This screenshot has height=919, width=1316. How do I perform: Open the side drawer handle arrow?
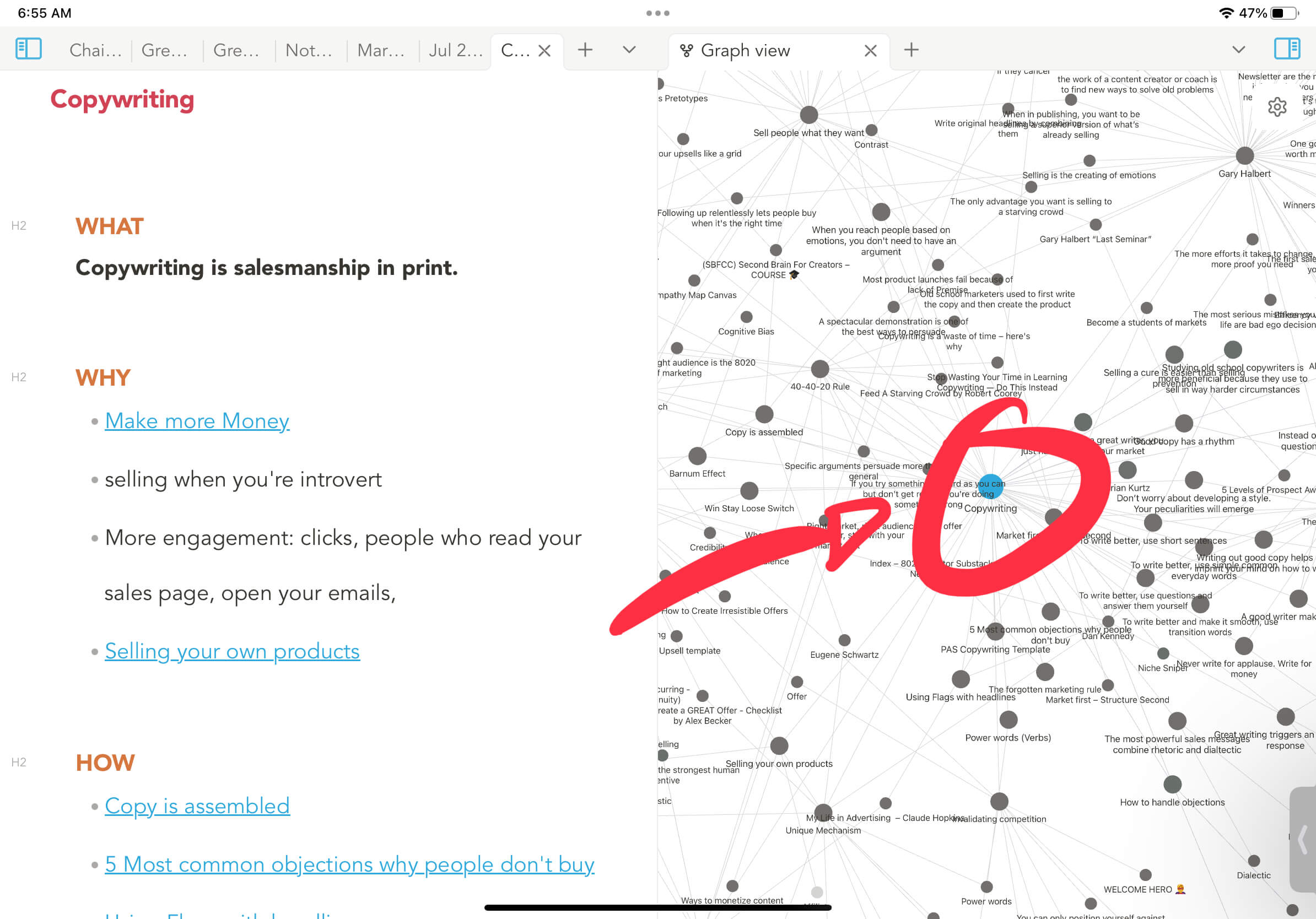[x=1303, y=839]
